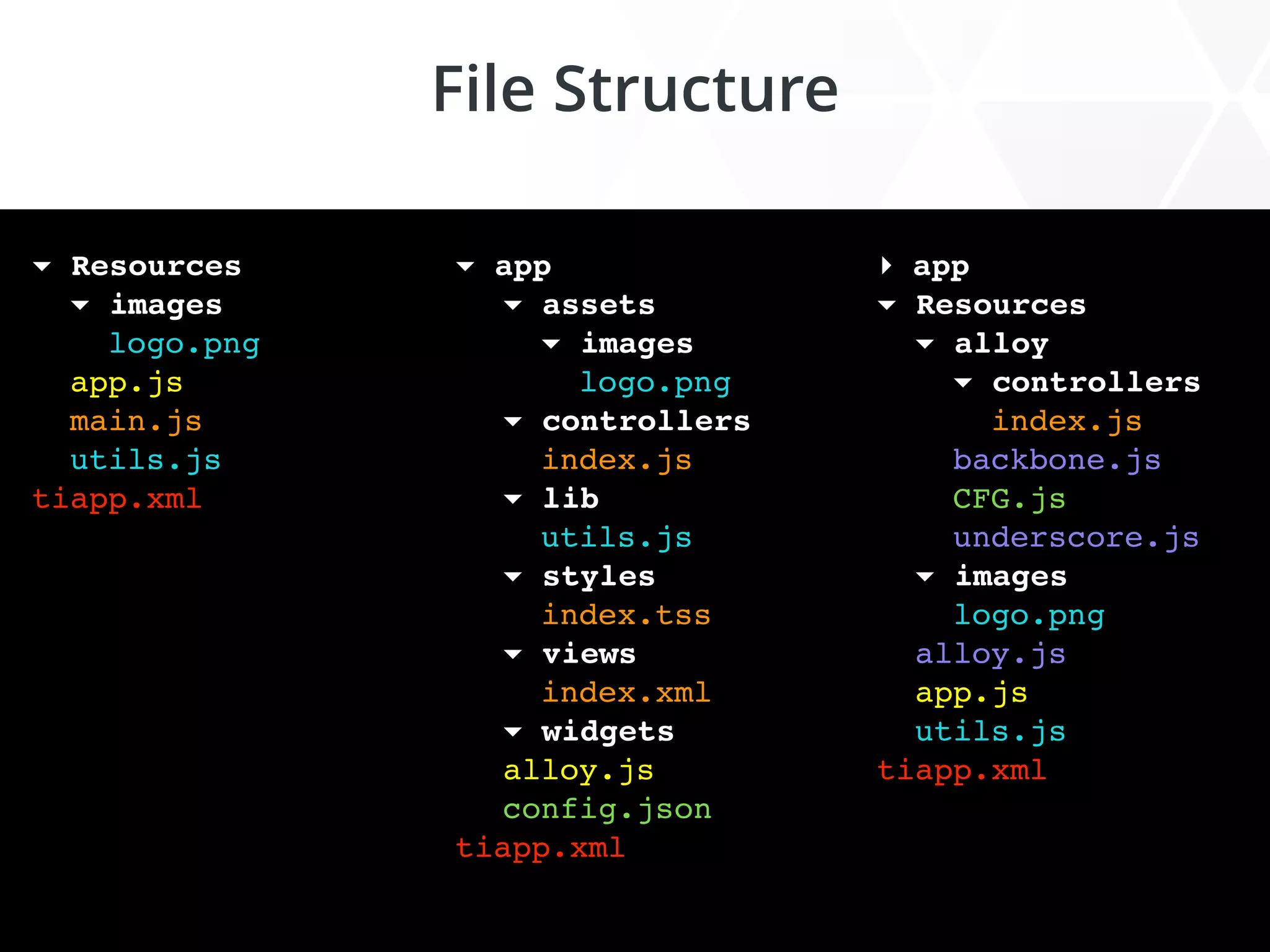Viewport: 1270px width, 952px height.
Task: Open the CFG.js file
Action: pyautogui.click(x=1009, y=499)
